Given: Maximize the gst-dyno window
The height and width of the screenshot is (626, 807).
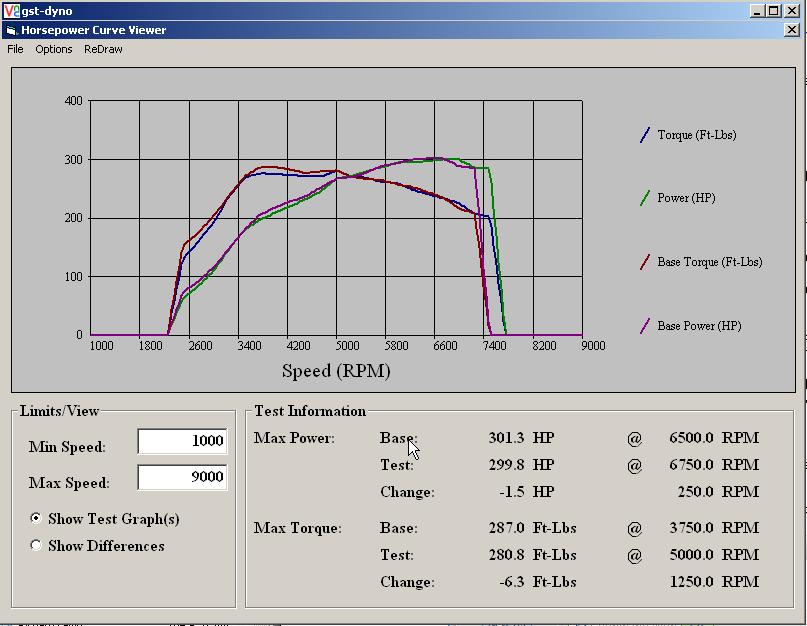Looking at the screenshot, I should click(x=776, y=11).
